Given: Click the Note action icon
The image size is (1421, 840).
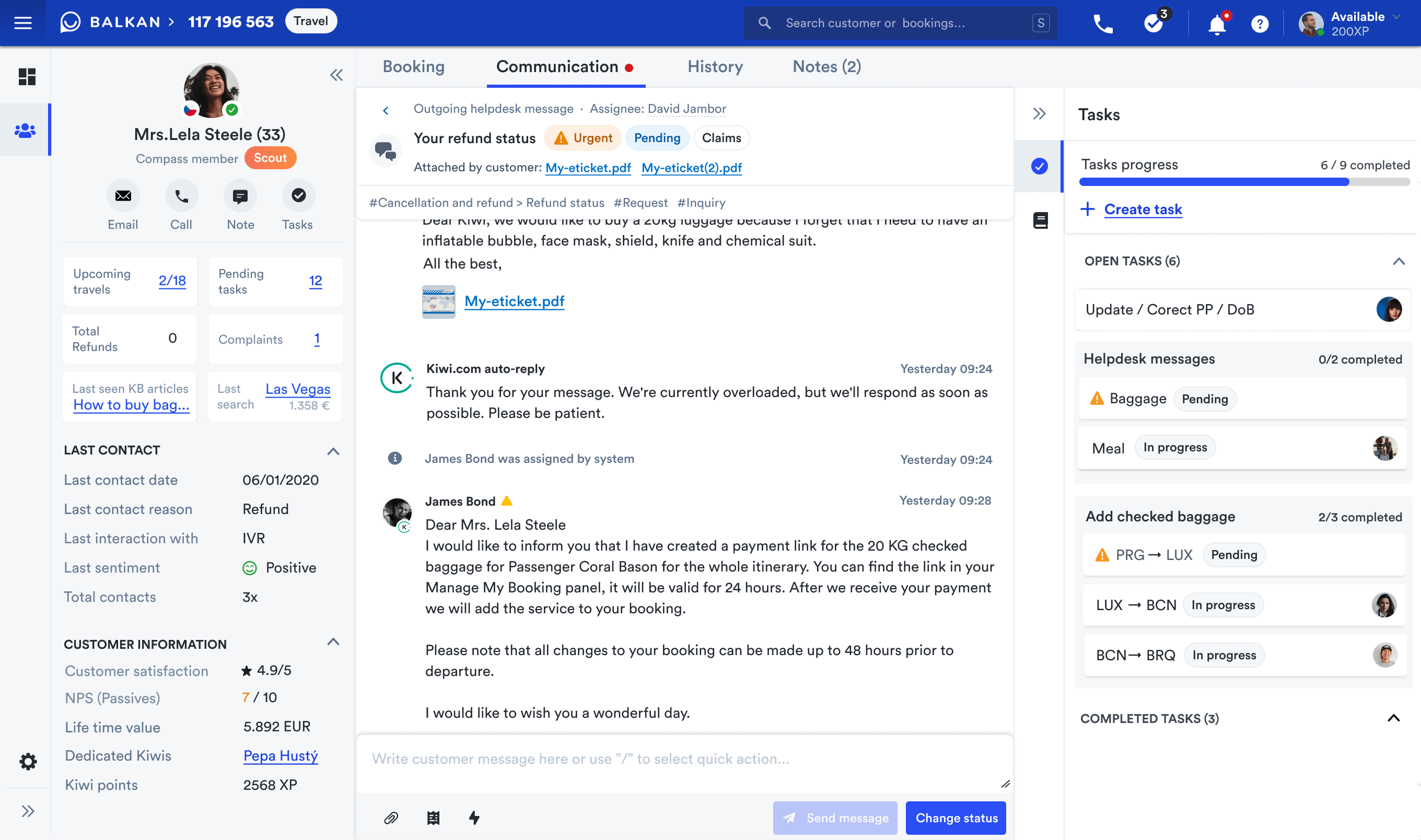Looking at the screenshot, I should click(x=240, y=196).
